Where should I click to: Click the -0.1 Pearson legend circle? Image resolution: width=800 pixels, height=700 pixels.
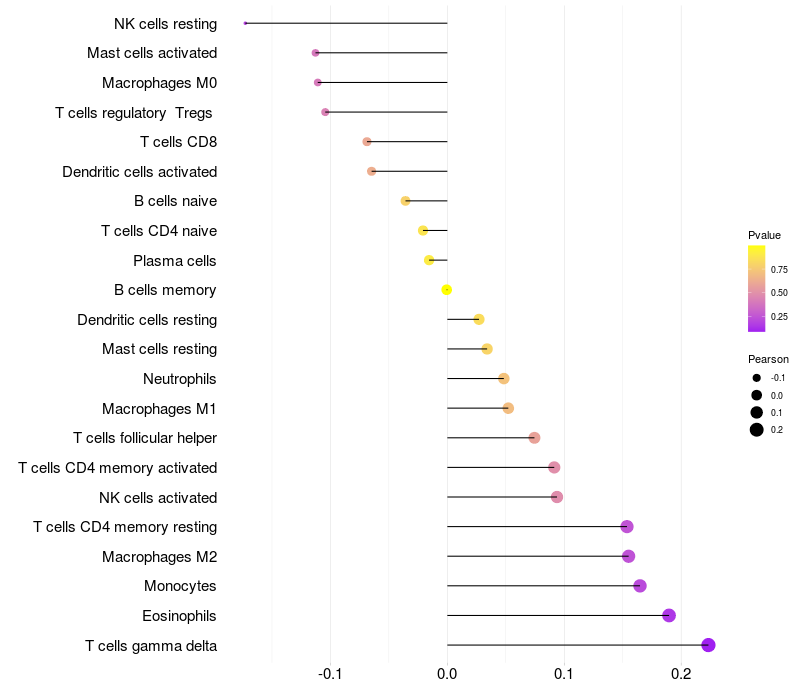click(757, 378)
